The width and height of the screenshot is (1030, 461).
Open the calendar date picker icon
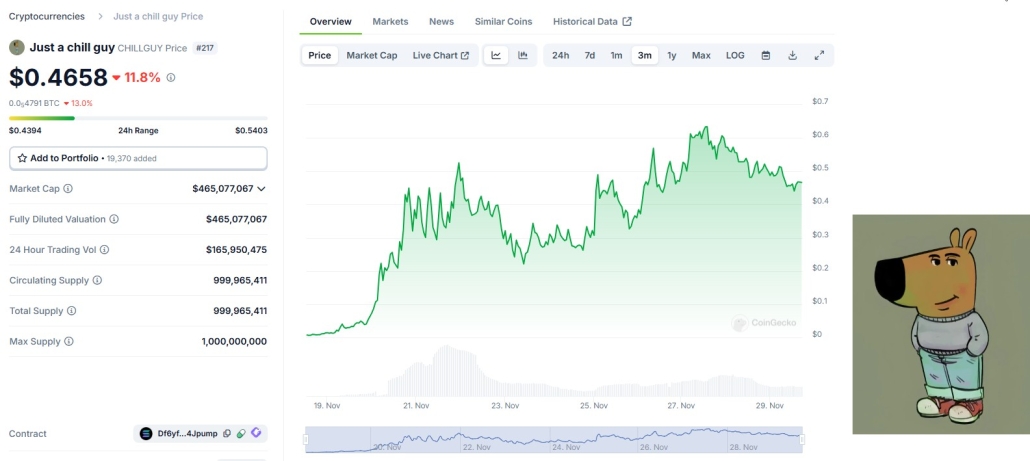point(766,55)
